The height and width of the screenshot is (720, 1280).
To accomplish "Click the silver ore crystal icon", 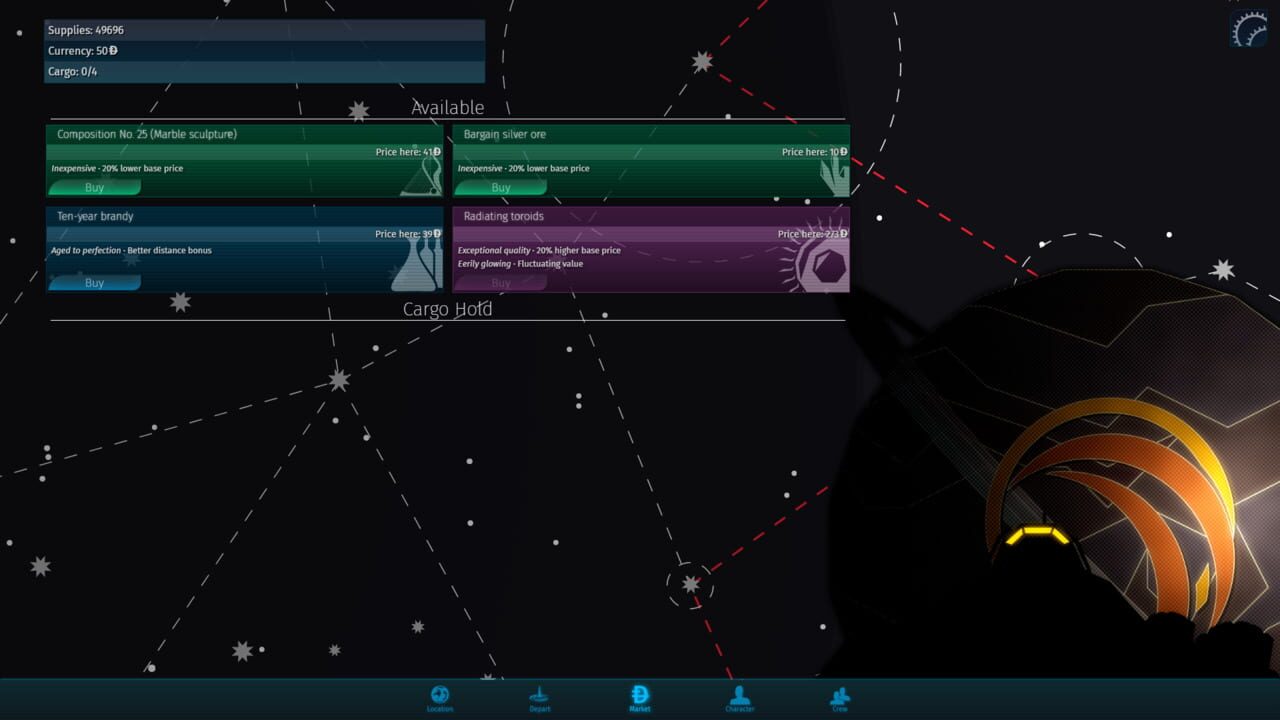I will pyautogui.click(x=832, y=175).
